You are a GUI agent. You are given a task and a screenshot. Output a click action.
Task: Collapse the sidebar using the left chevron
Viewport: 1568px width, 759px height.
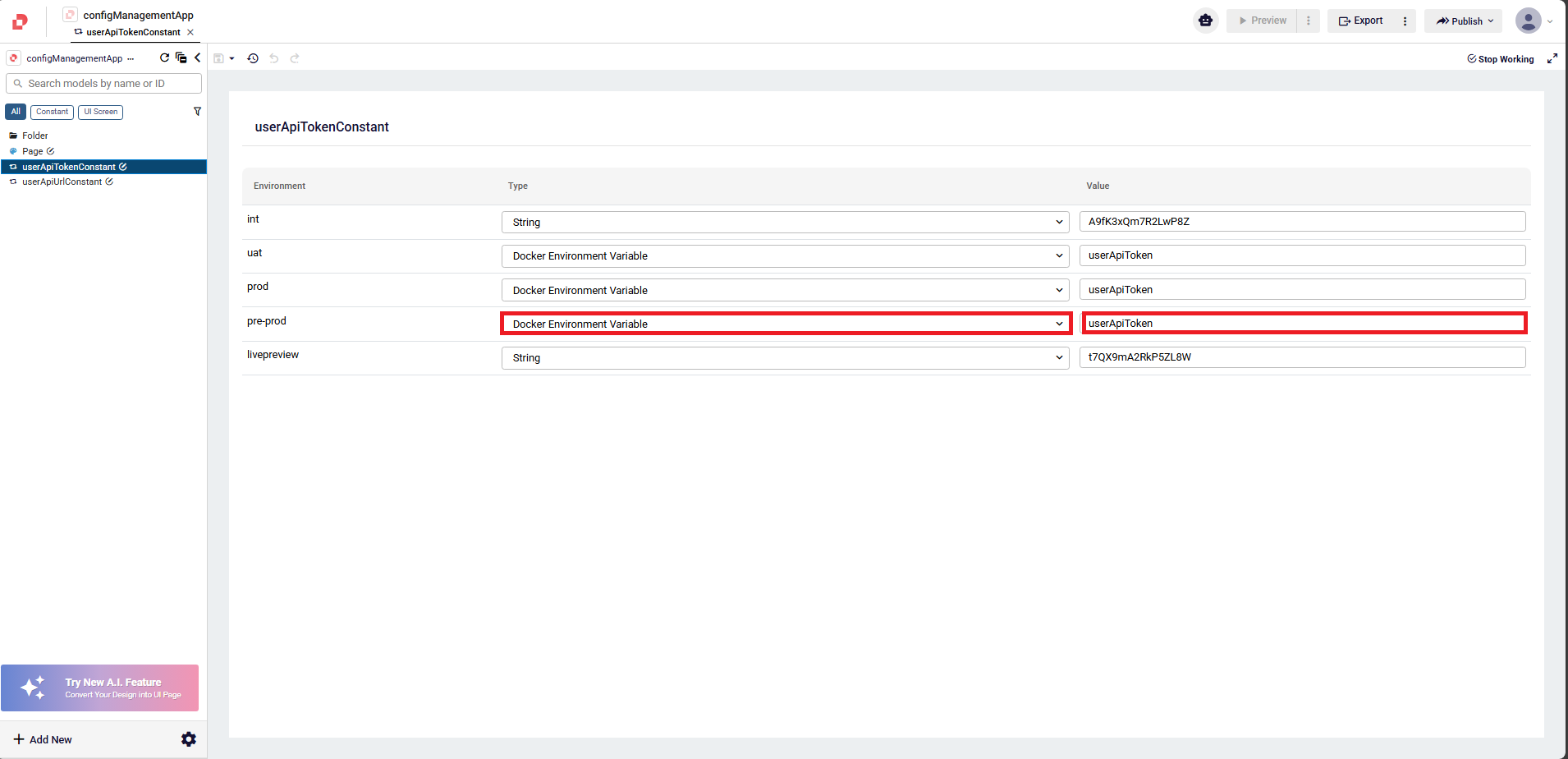pyautogui.click(x=197, y=57)
